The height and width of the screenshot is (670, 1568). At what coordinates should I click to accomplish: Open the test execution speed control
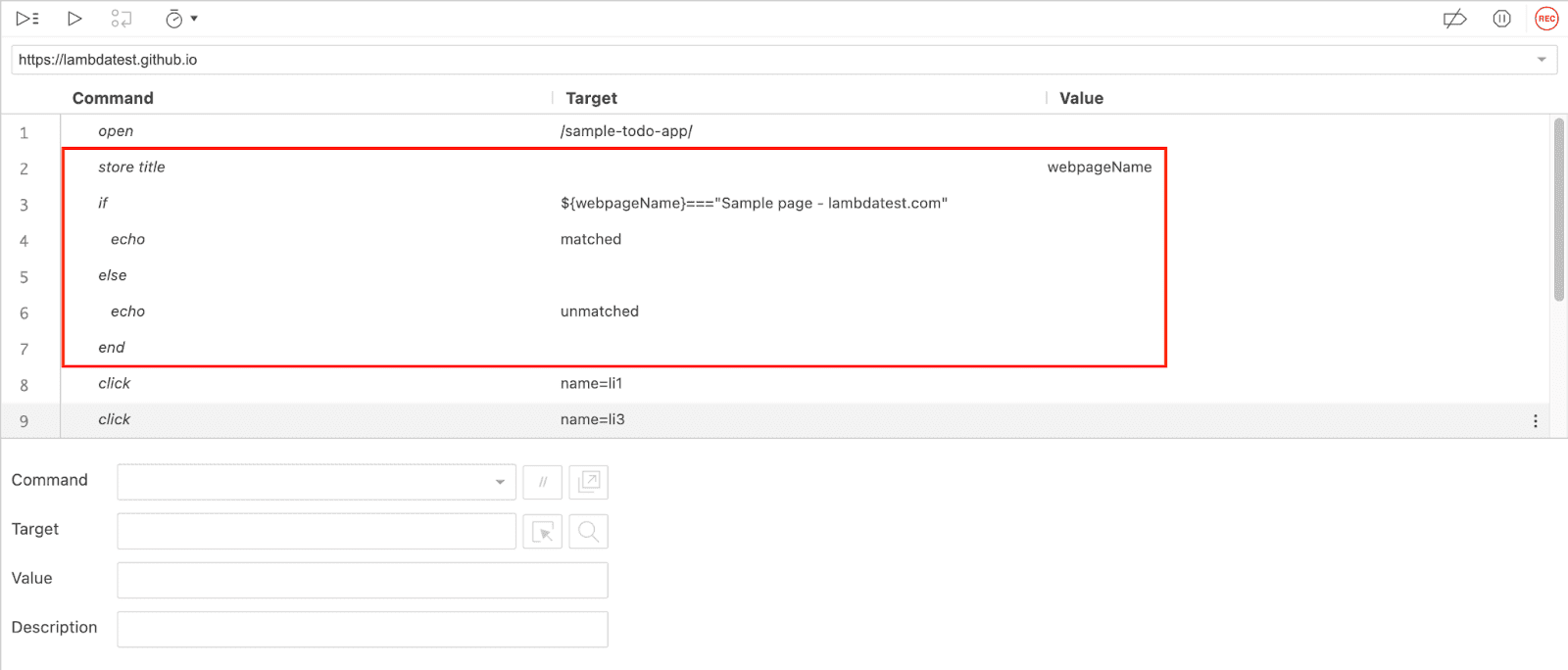coord(180,19)
